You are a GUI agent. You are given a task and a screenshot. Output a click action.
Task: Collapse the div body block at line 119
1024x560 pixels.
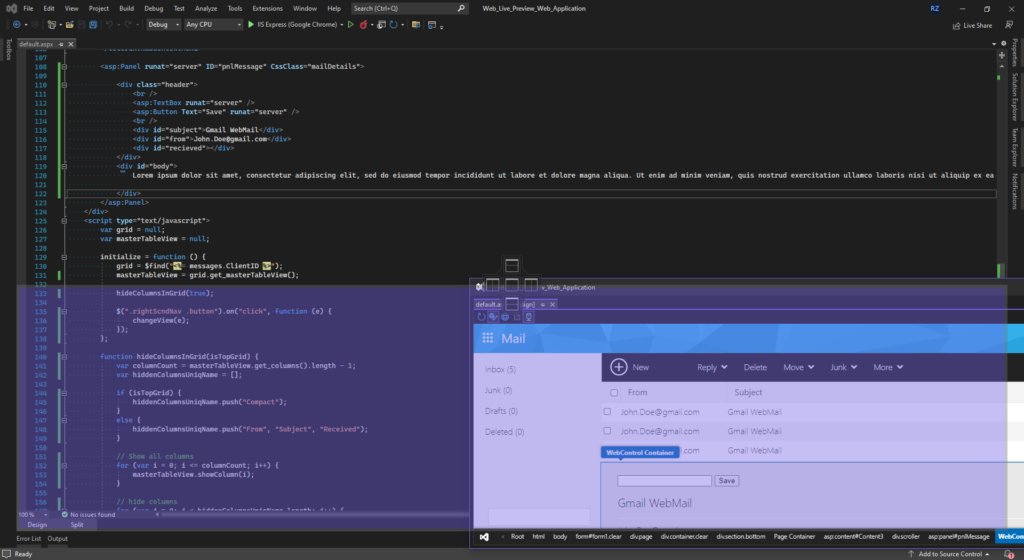(x=64, y=166)
